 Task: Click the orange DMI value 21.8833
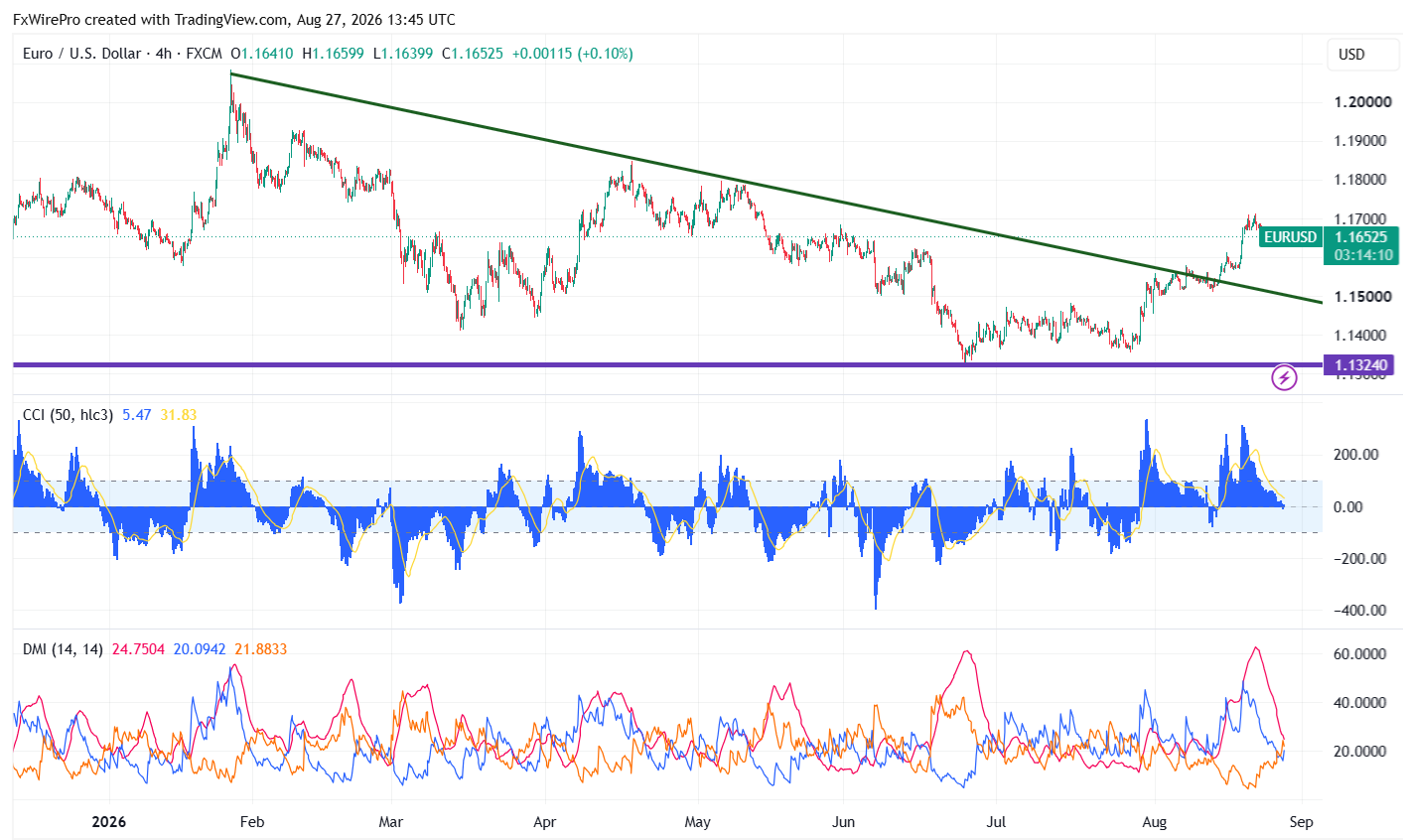261,649
